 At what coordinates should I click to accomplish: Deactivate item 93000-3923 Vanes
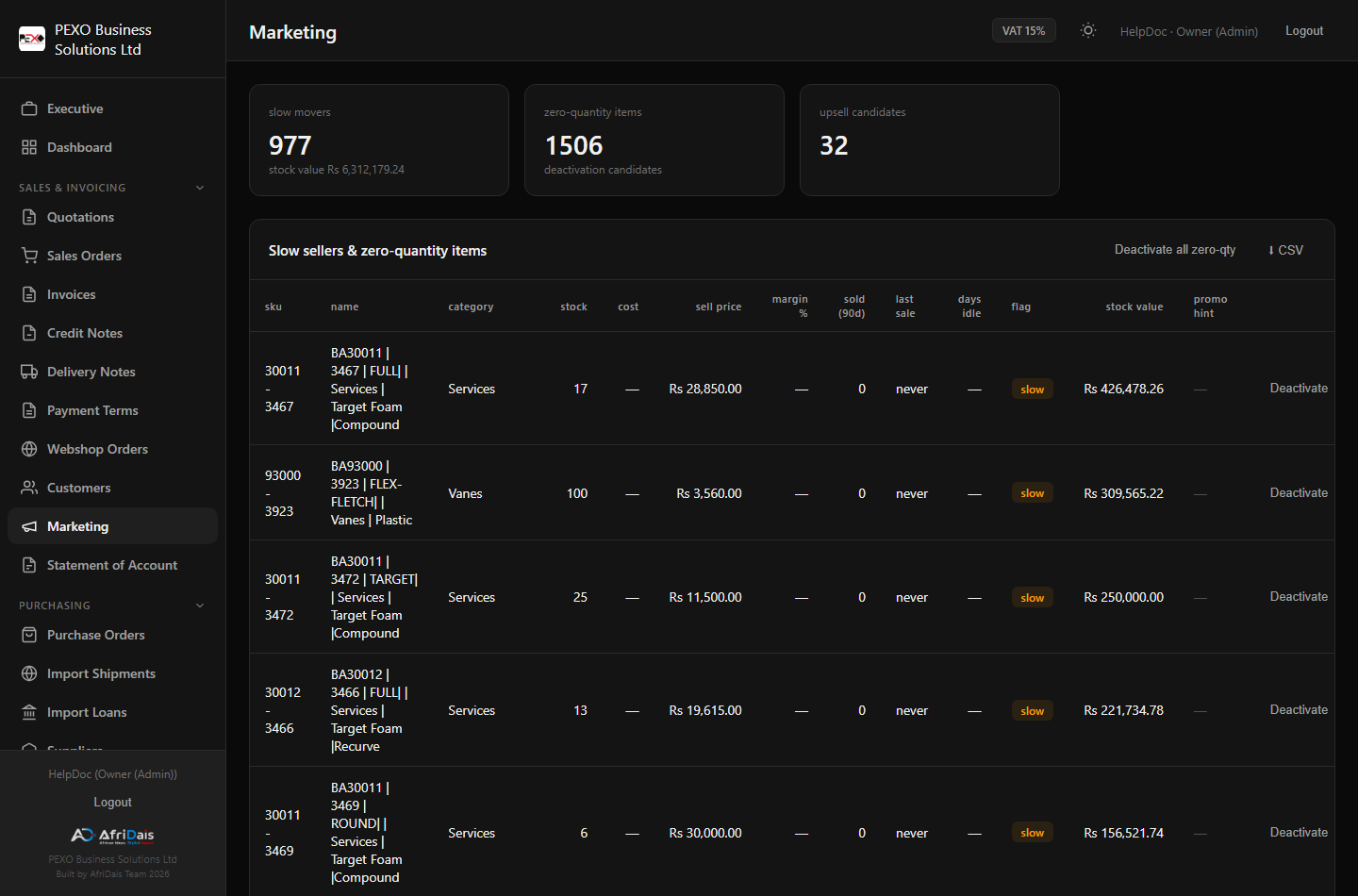[1299, 493]
